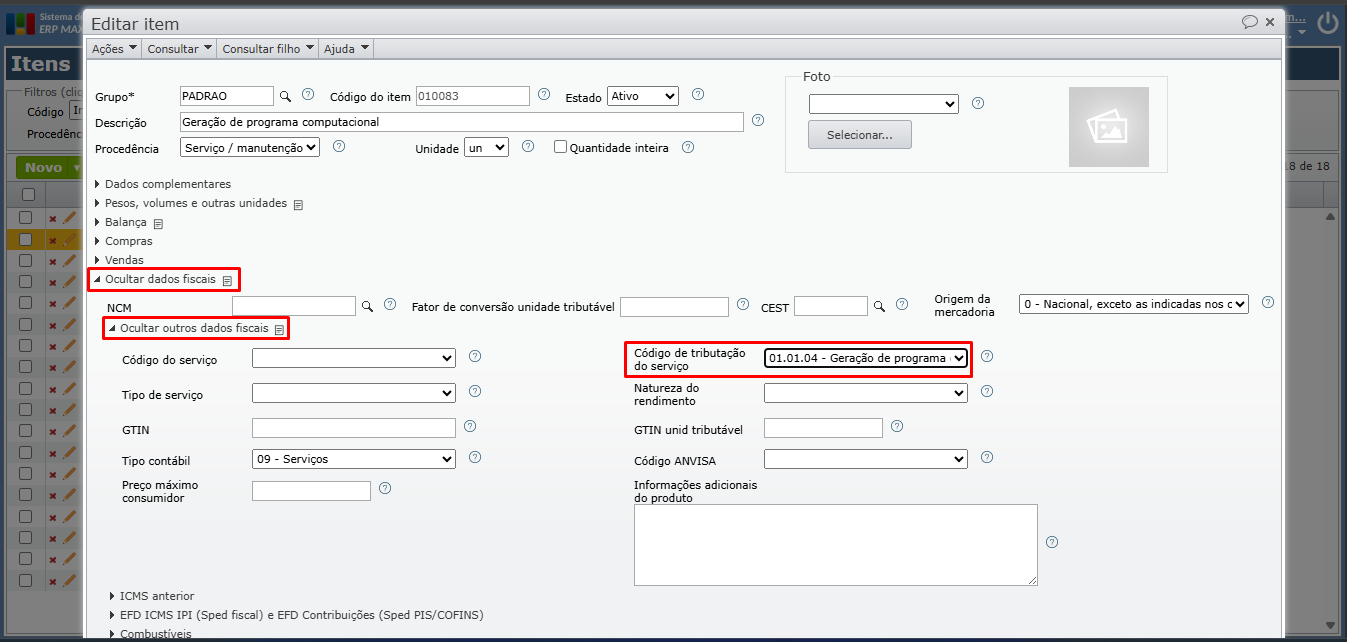Open help icon for Código ANVISA

point(987,457)
